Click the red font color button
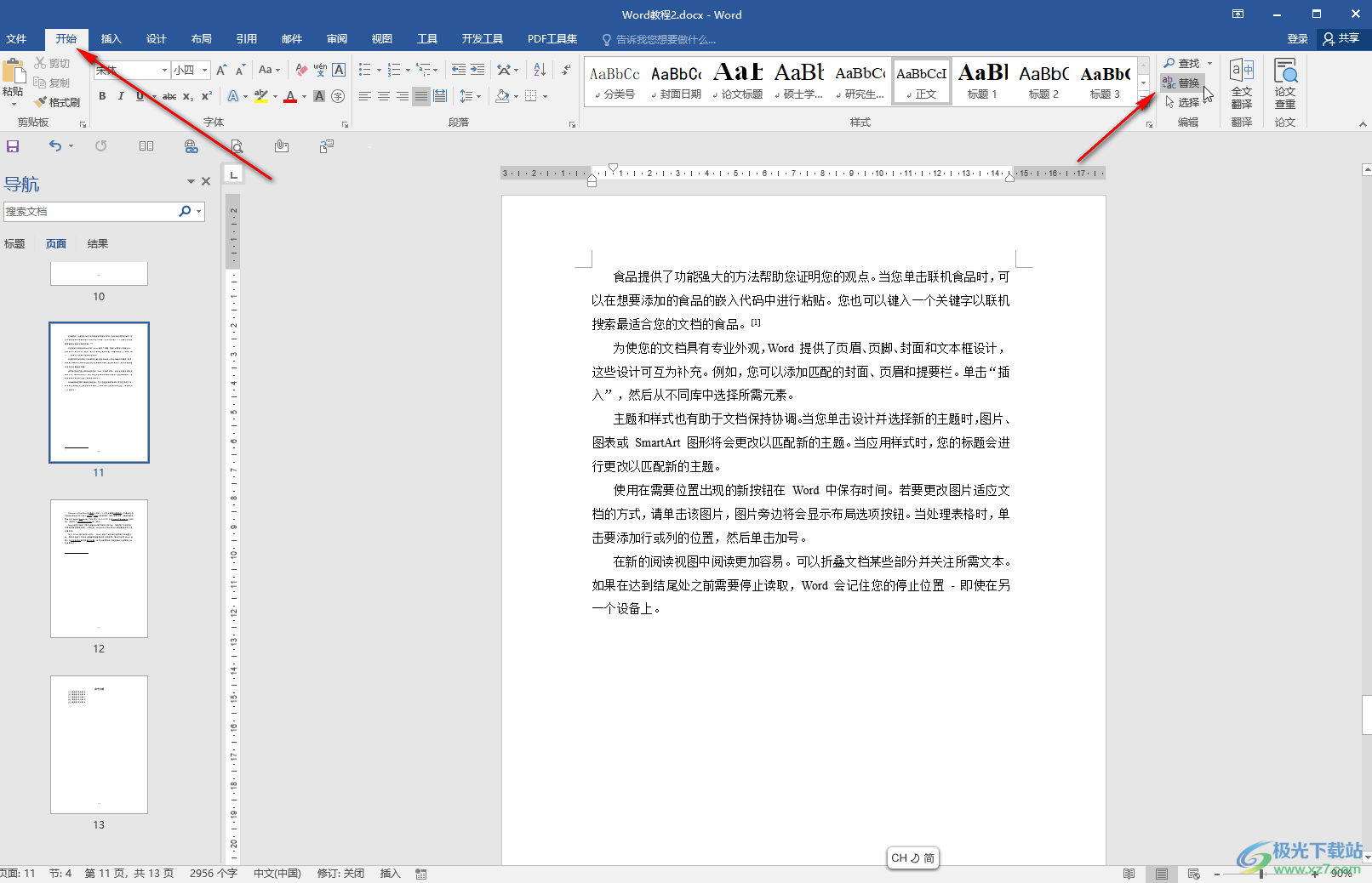This screenshot has width=1372, height=883. (x=290, y=96)
